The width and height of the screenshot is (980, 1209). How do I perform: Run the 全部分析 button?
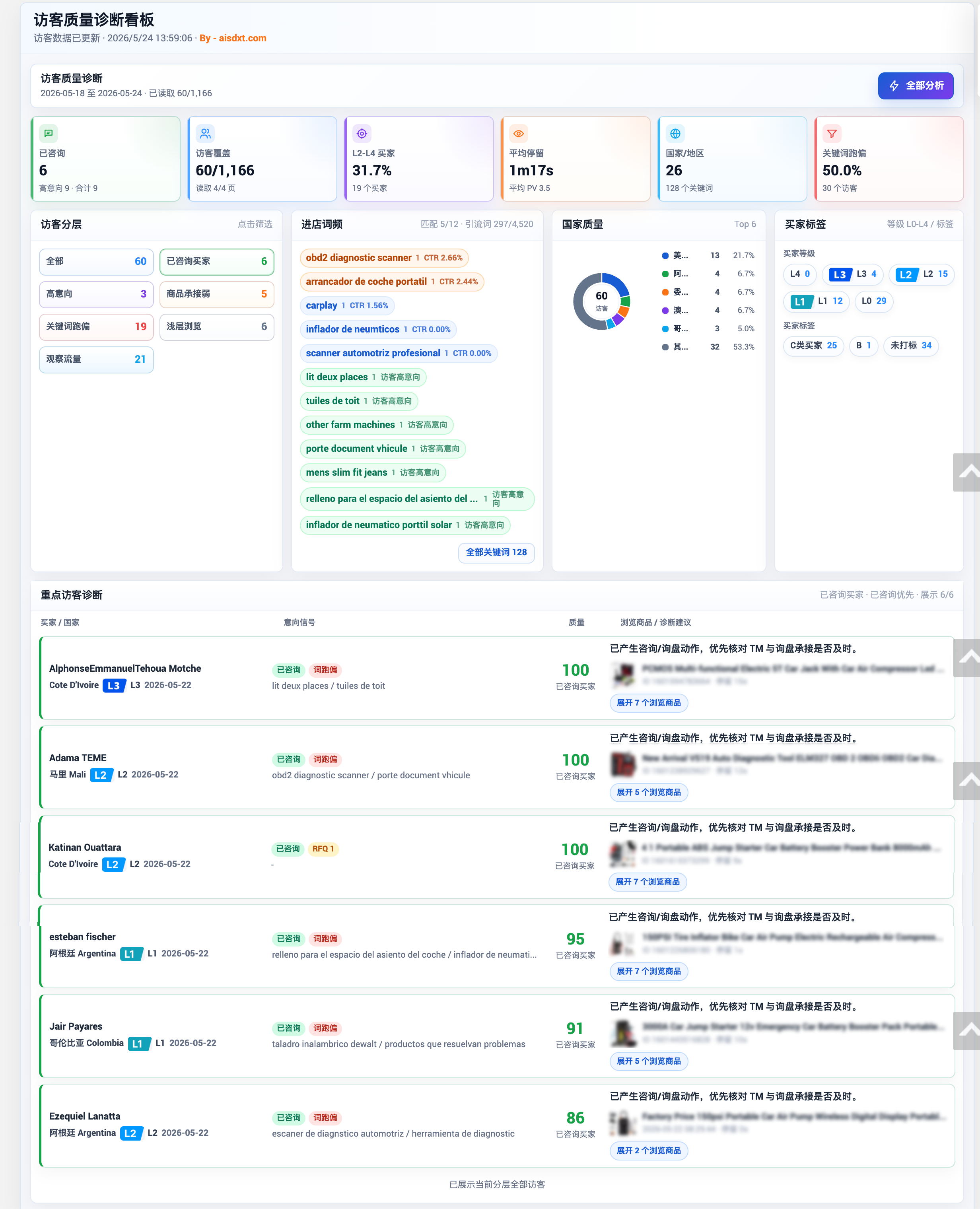(x=916, y=86)
